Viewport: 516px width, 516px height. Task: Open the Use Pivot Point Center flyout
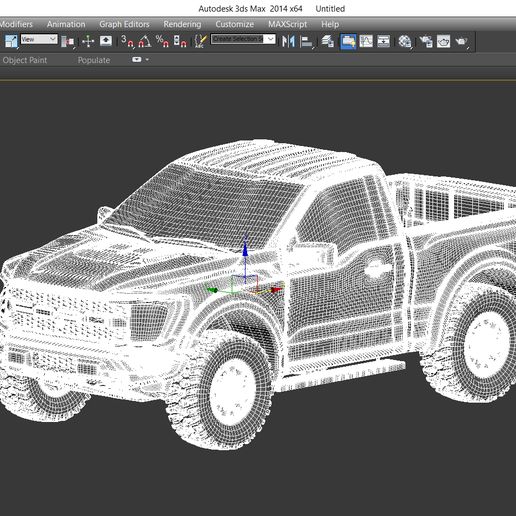pyautogui.click(x=68, y=42)
